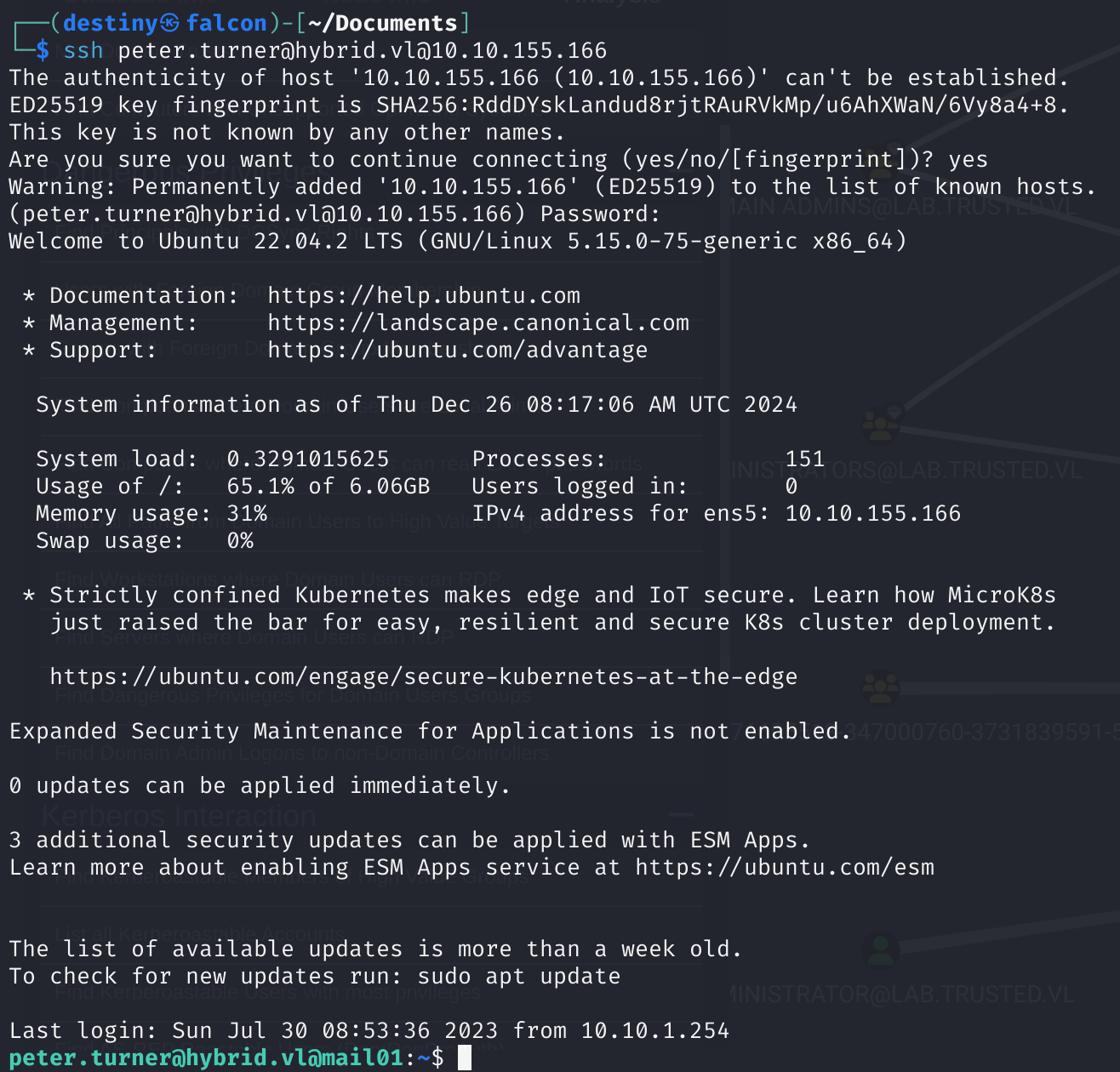Open the landscape.canonical.com management link

[x=477, y=322]
